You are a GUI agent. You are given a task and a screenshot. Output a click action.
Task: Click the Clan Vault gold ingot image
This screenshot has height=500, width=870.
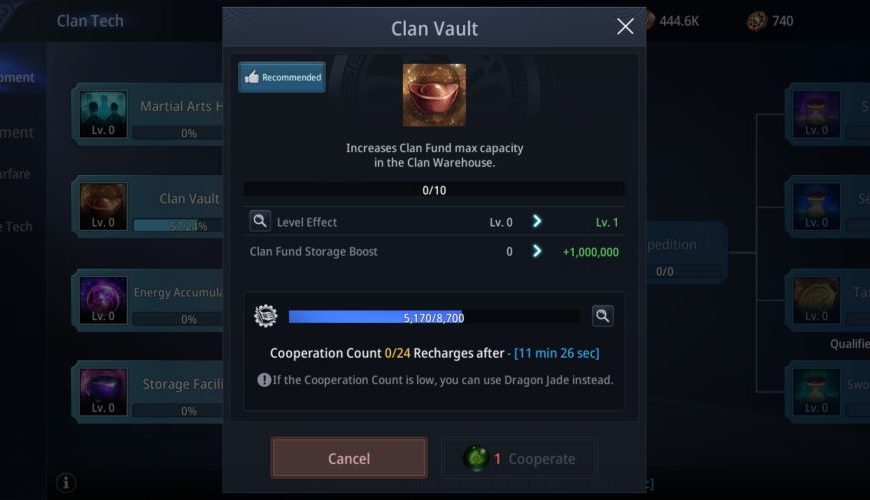(x=434, y=95)
